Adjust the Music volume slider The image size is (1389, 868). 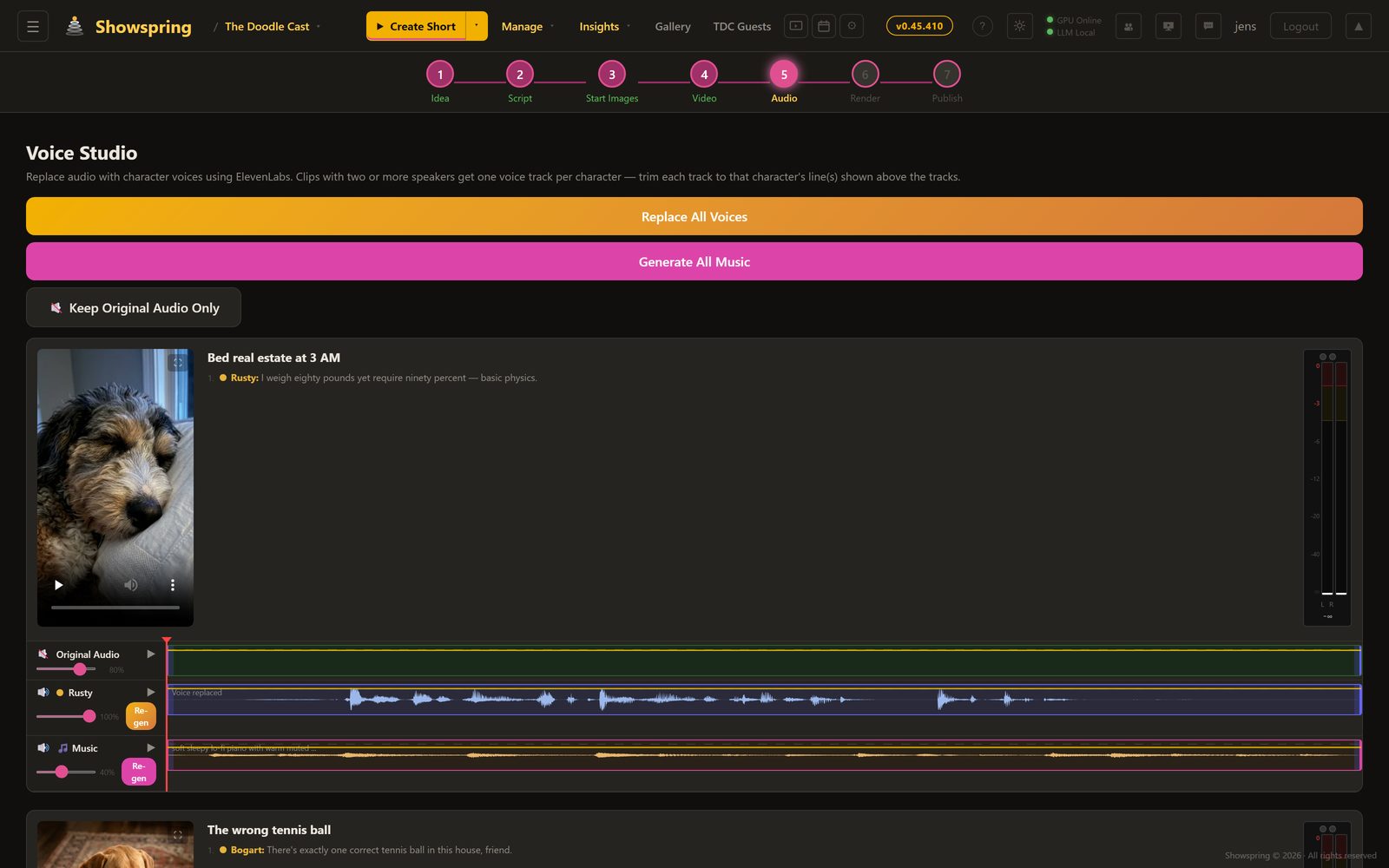[x=66, y=772]
